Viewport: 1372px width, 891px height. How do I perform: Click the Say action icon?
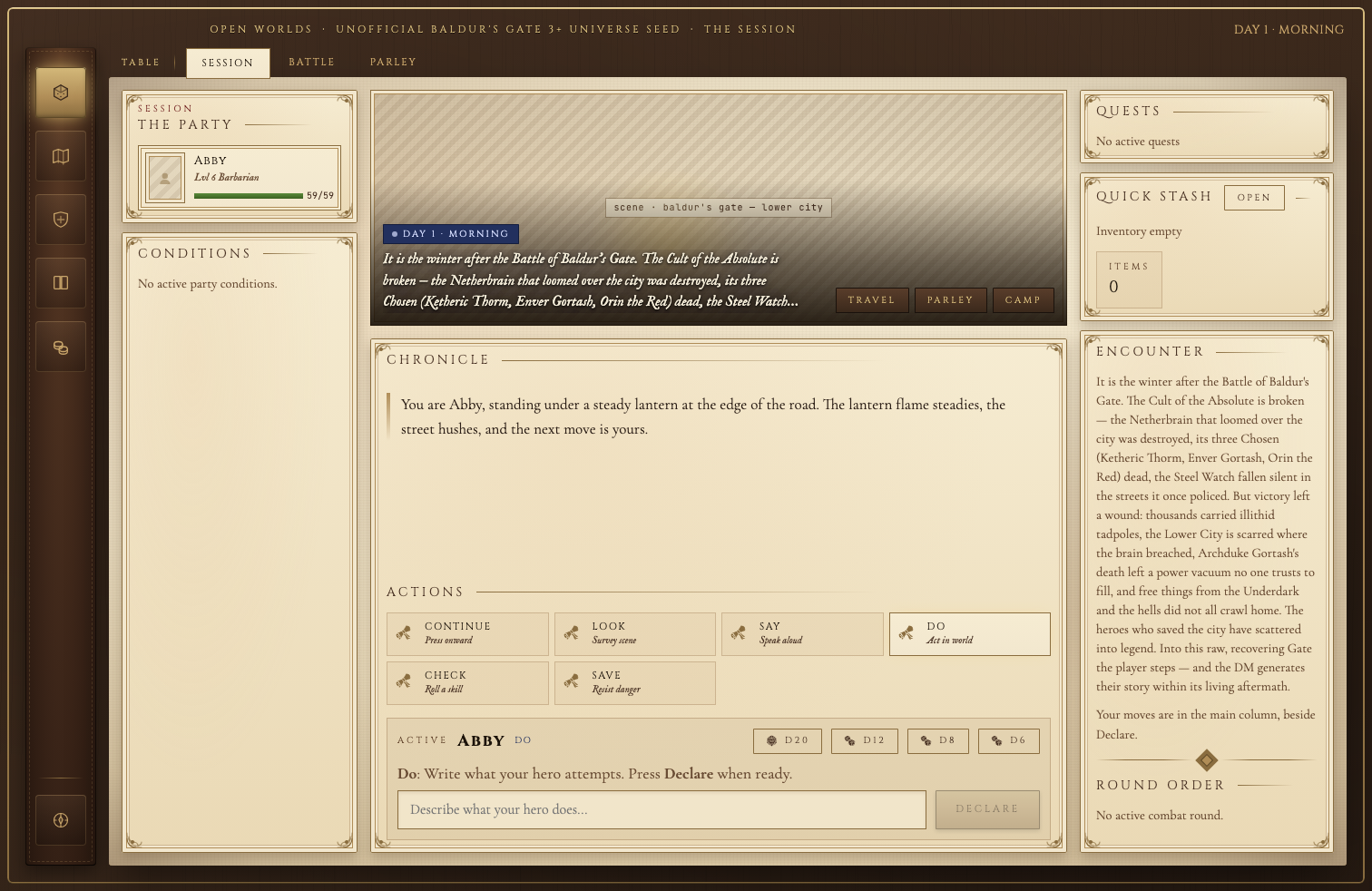[739, 633]
